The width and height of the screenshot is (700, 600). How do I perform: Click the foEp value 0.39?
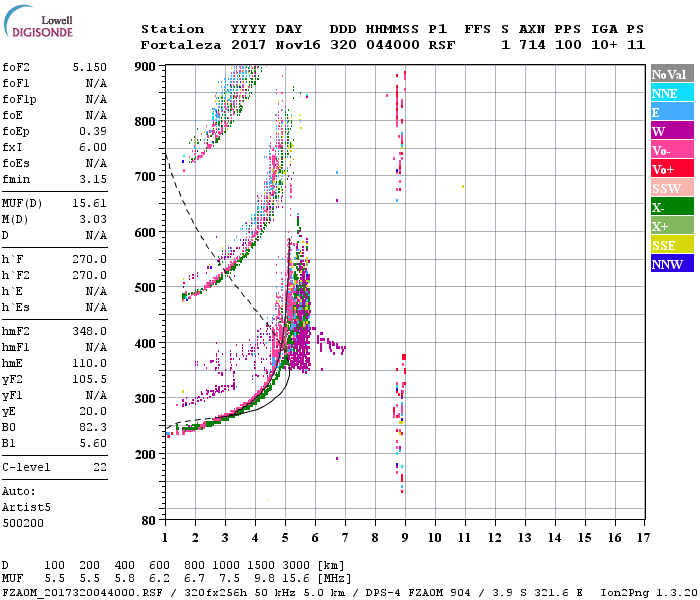pyautogui.click(x=93, y=131)
